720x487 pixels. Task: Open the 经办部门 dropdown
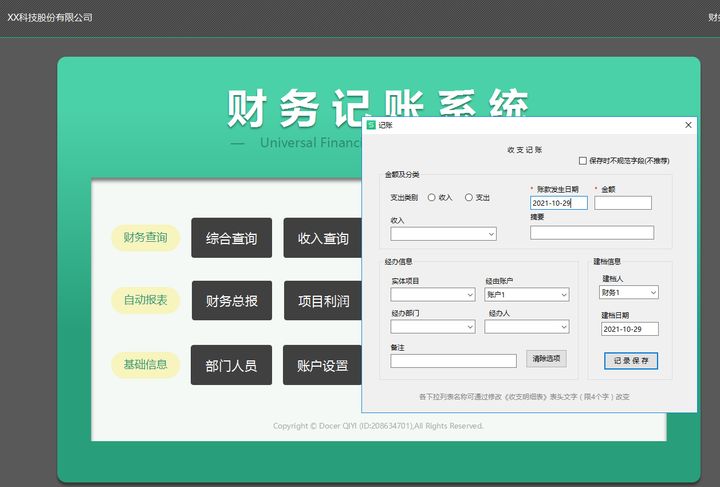(x=433, y=327)
